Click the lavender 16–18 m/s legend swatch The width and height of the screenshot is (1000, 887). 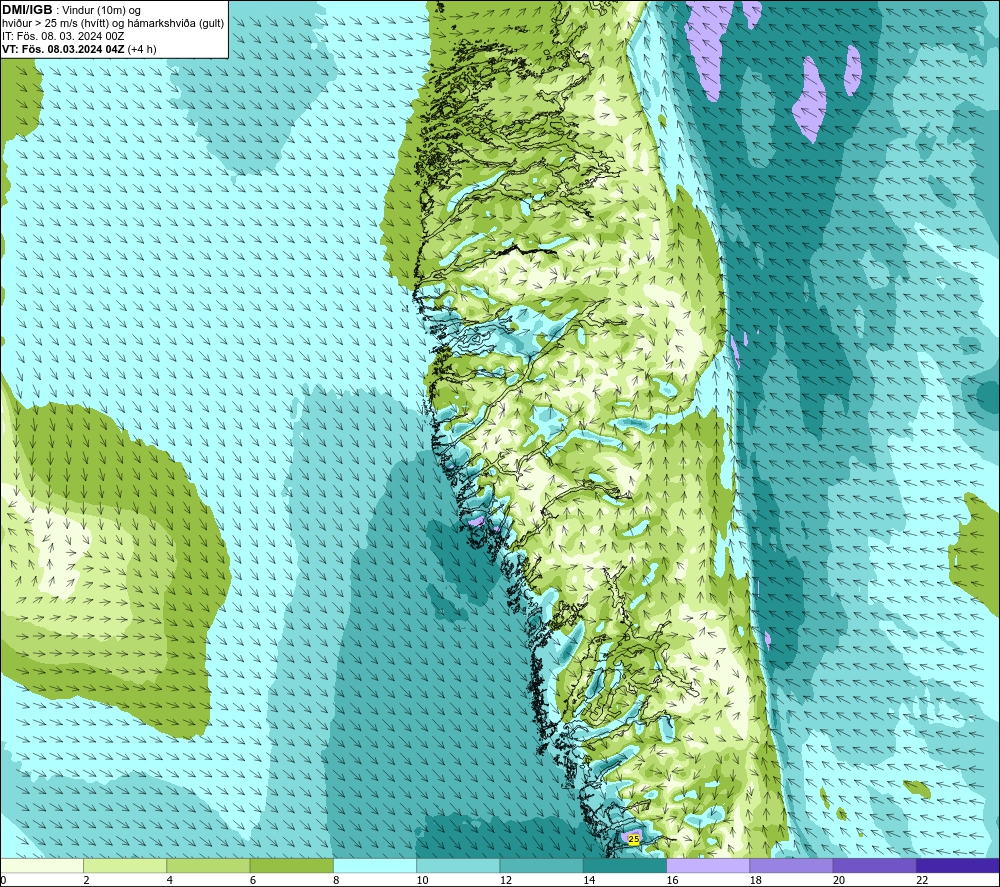[708, 865]
